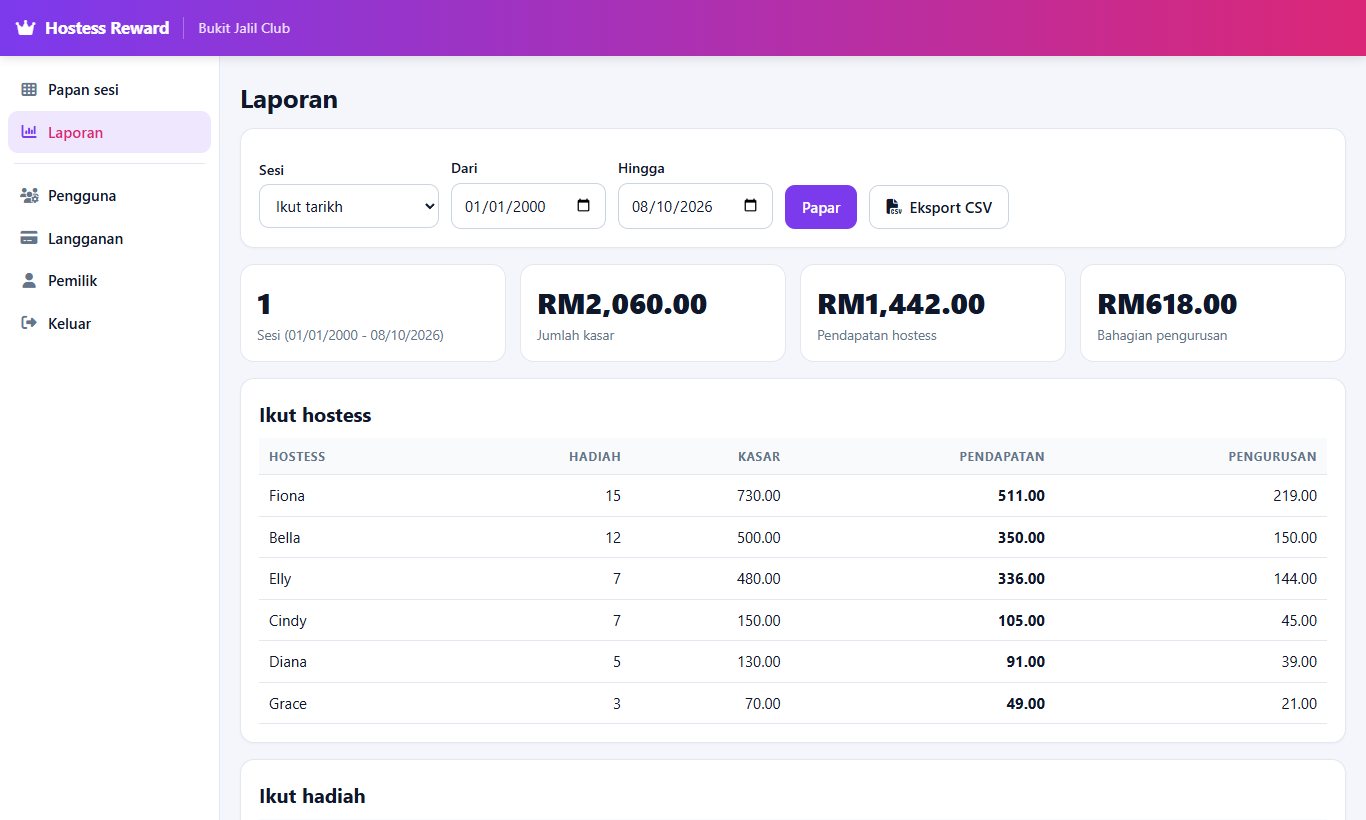Focus the Hingga date field 08/10/2026
This screenshot has width=1366, height=820.
(695, 206)
